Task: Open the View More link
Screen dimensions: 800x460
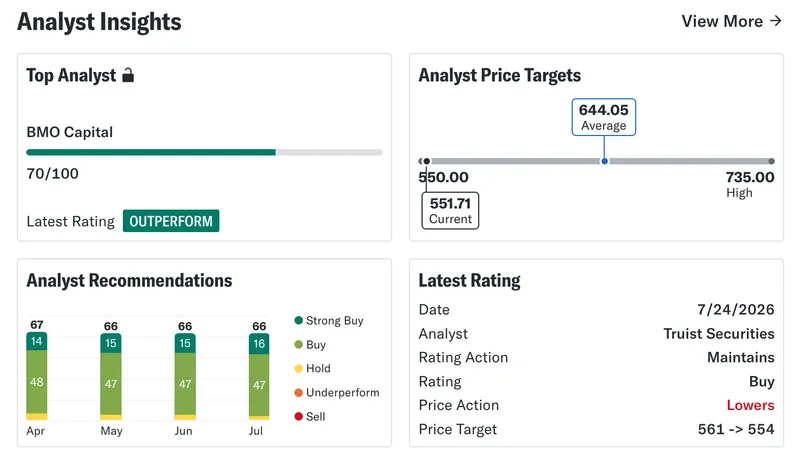Action: tap(732, 21)
